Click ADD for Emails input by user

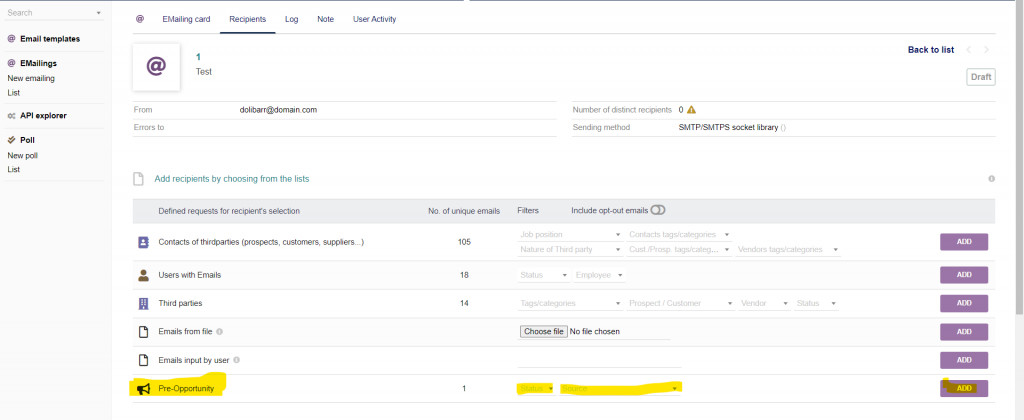[x=964, y=360]
